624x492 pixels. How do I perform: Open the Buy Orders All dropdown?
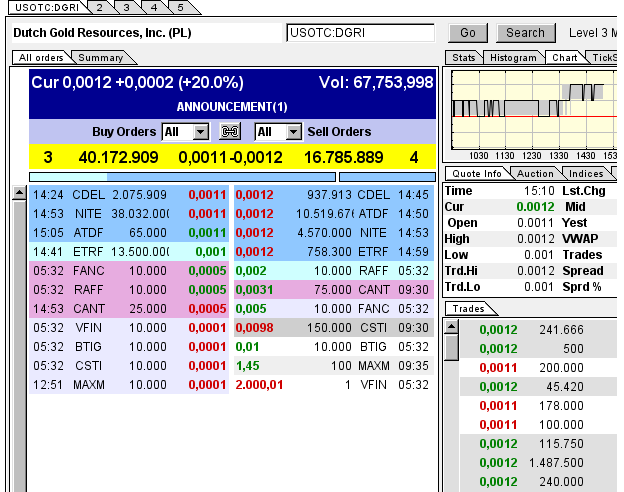tap(185, 132)
